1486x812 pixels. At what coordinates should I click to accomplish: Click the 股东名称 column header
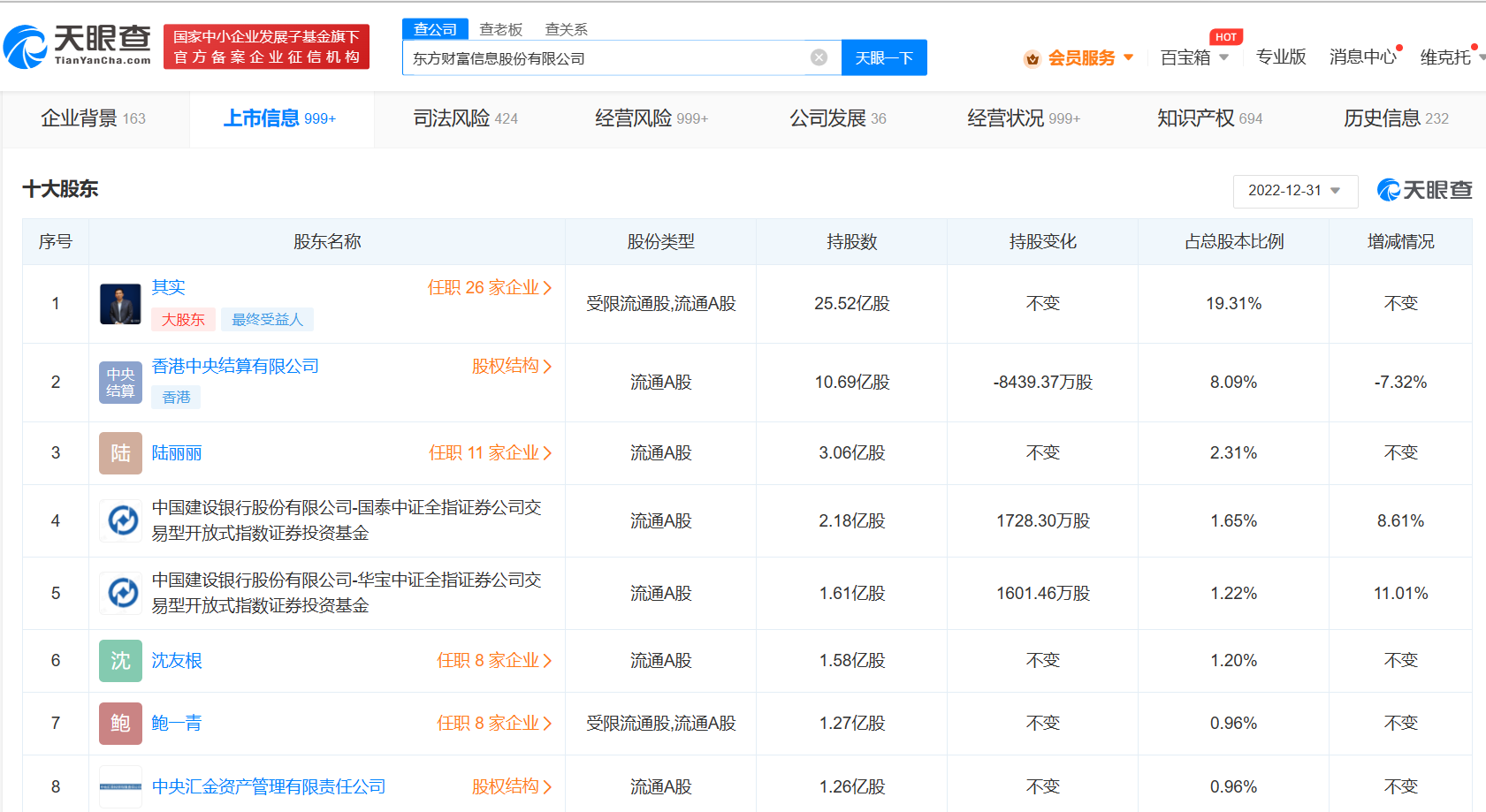click(327, 242)
